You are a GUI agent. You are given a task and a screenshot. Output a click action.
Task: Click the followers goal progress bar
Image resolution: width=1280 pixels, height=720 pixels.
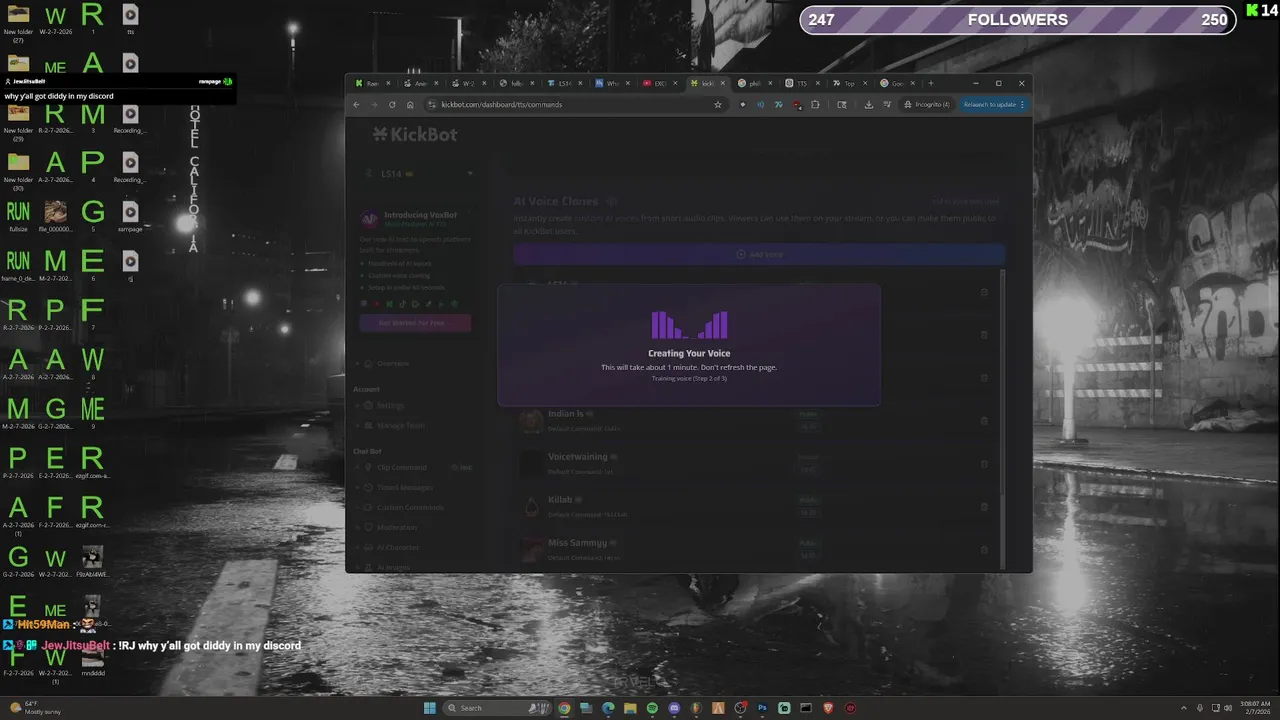[1018, 20]
